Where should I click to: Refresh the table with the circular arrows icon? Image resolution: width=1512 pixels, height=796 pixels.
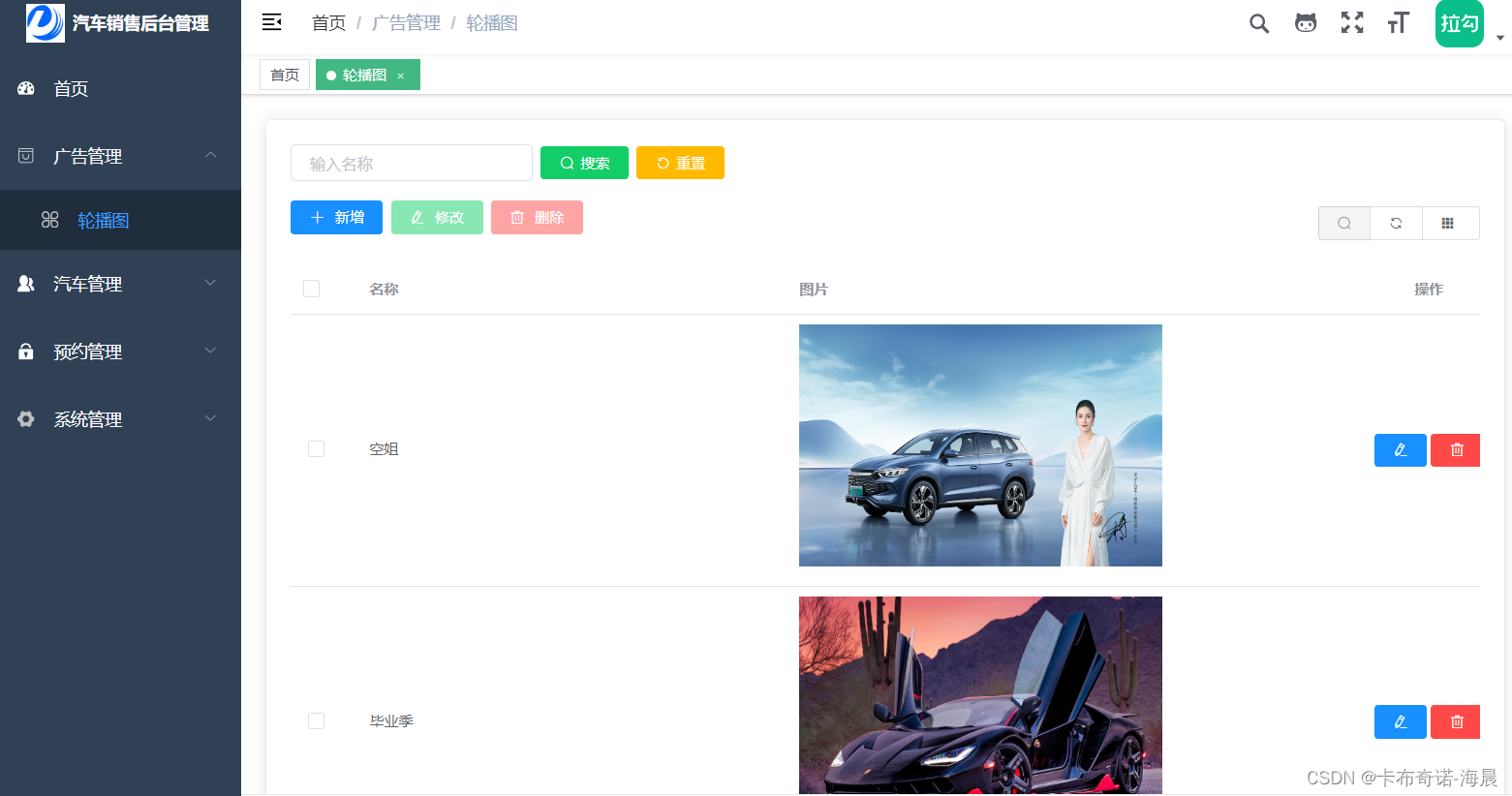(1396, 223)
